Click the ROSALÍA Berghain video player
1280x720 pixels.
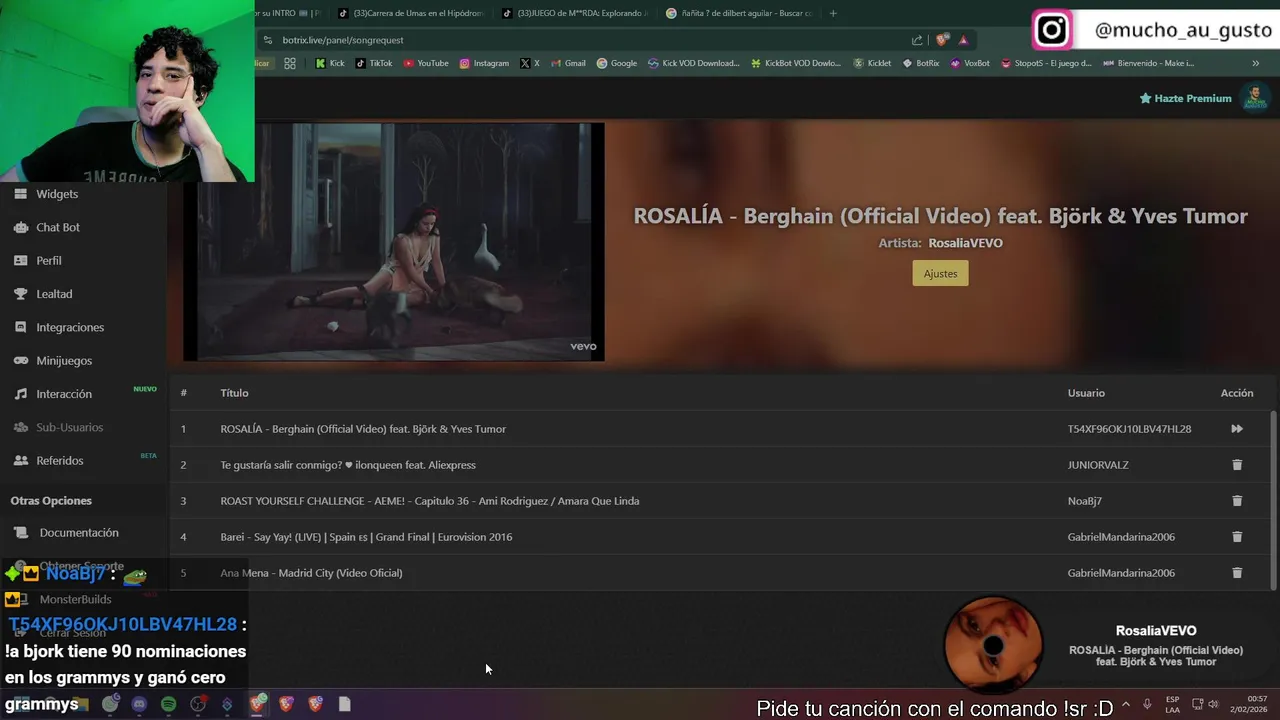pyautogui.click(x=394, y=242)
